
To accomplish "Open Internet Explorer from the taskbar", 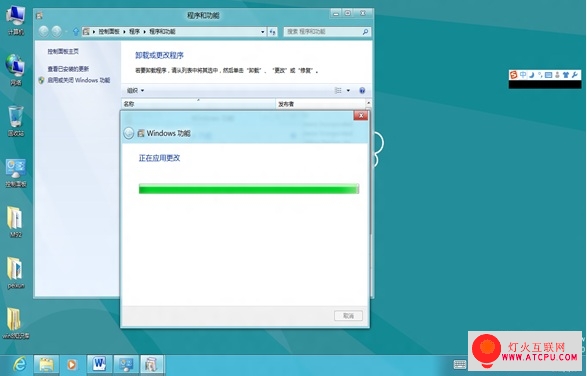I will 19,364.
